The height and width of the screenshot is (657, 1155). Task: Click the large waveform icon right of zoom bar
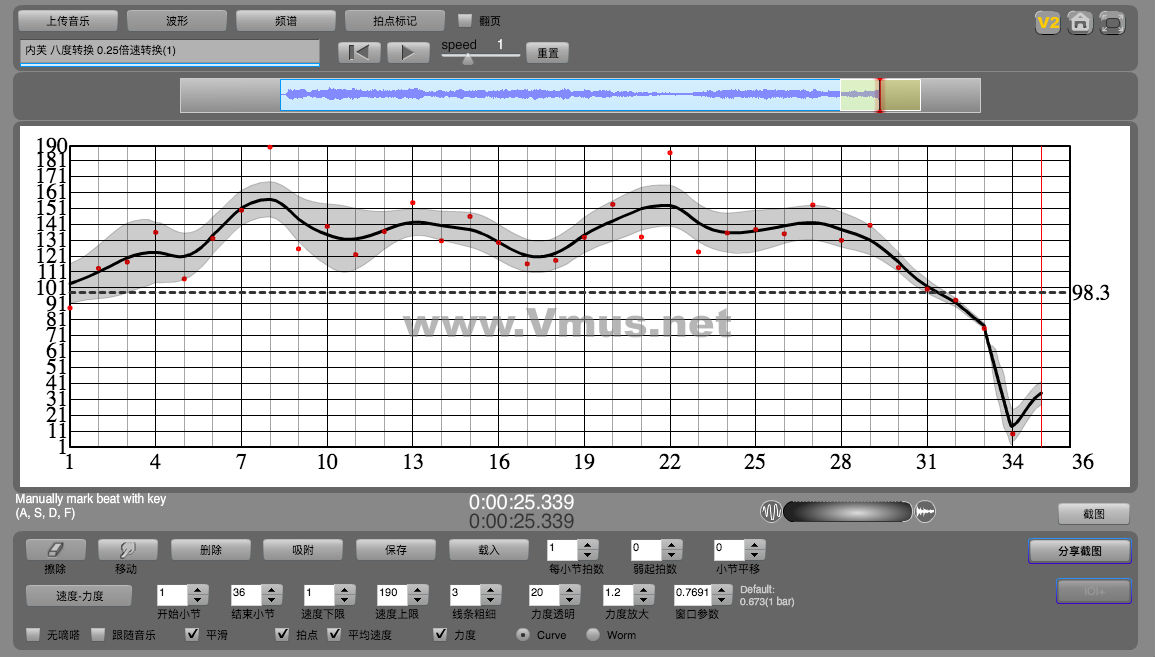click(925, 512)
